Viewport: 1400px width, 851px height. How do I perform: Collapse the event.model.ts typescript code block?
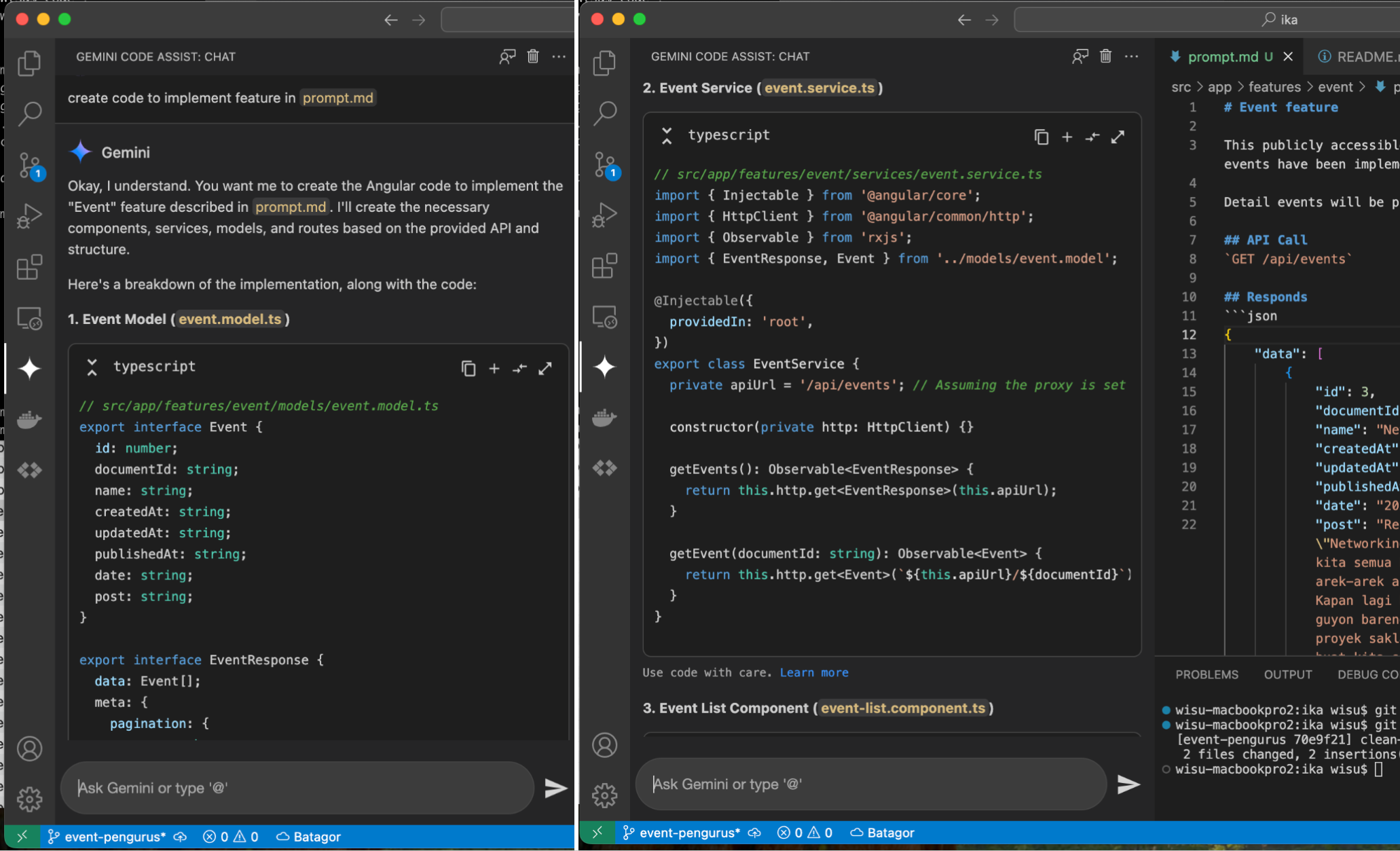[x=92, y=367]
